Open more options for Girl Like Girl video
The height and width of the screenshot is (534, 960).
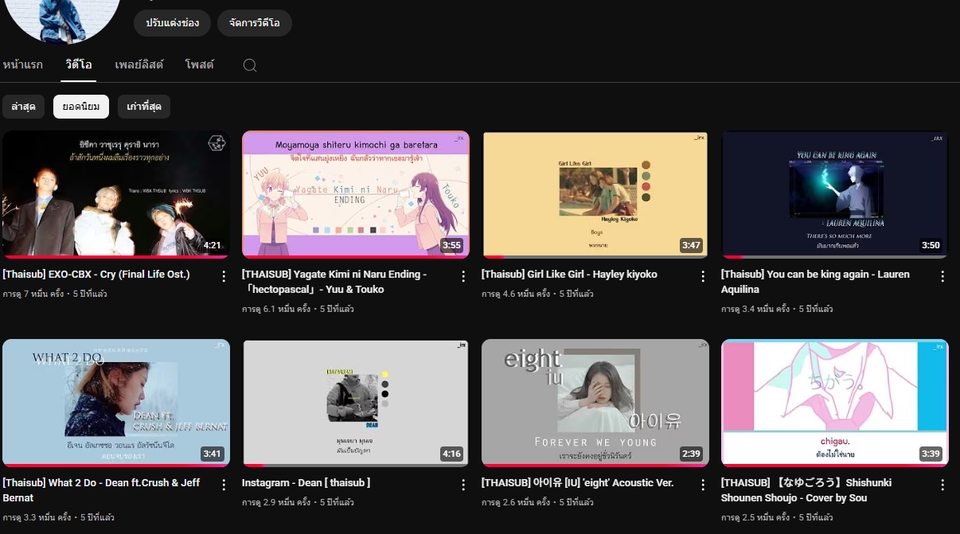[702, 276]
